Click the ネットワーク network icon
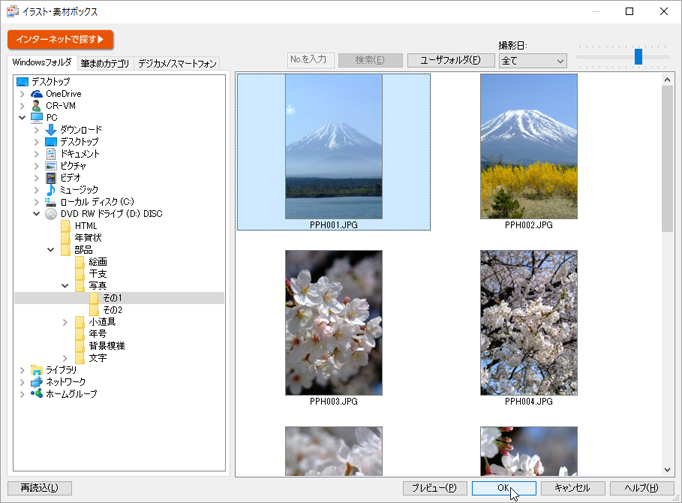Image resolution: width=682 pixels, height=503 pixels. 37,382
